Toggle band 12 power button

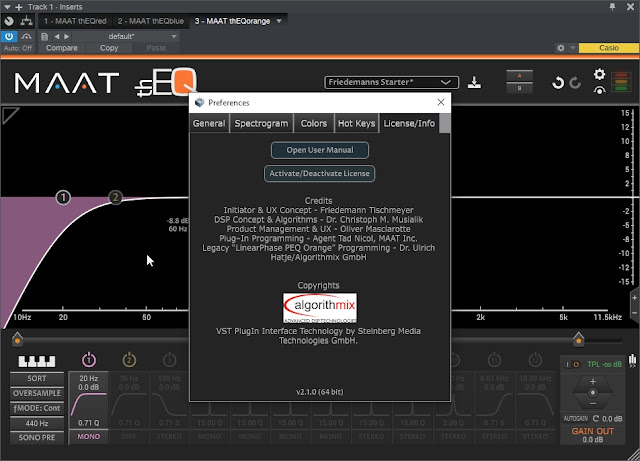tap(535, 360)
